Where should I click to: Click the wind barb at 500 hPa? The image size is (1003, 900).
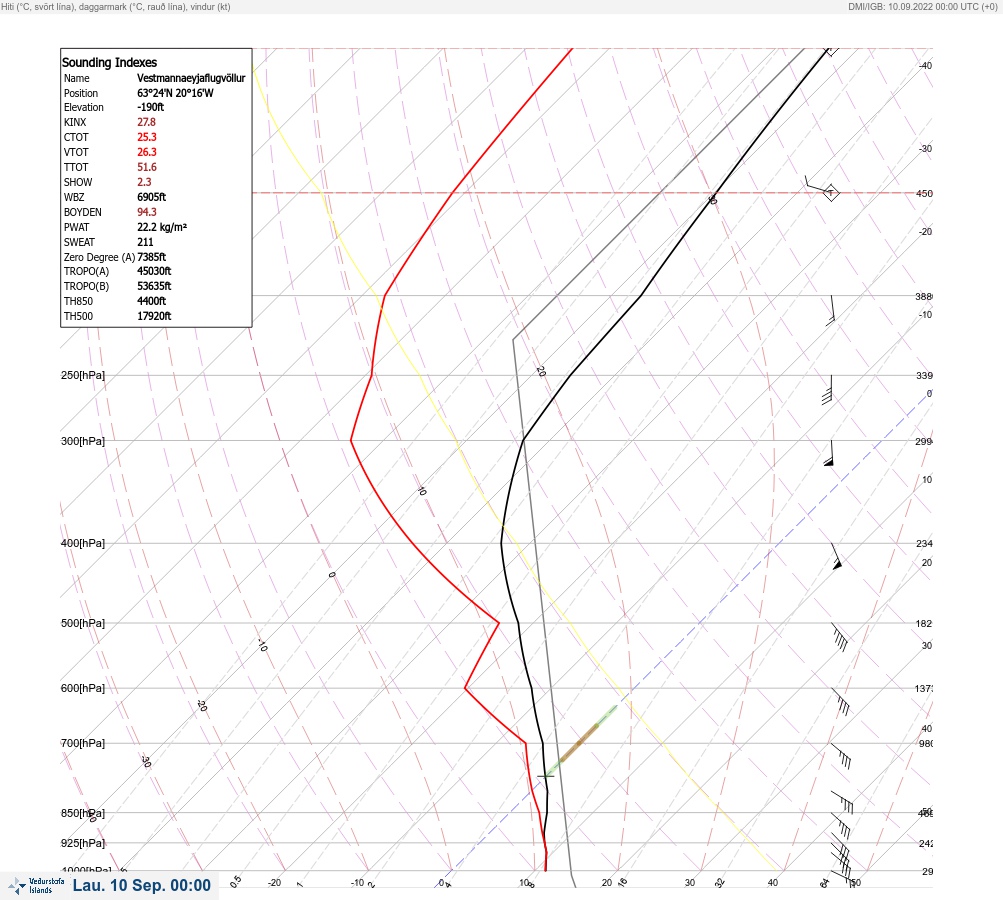click(840, 636)
